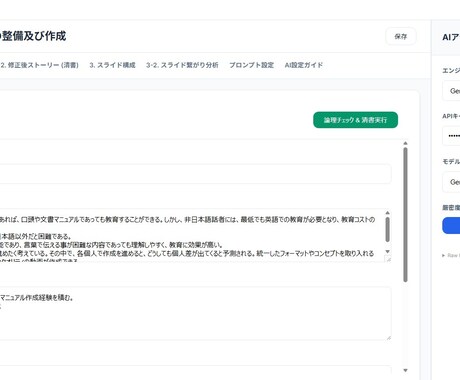
Task: Open the AI設定ガイド tab
Action: point(304,65)
